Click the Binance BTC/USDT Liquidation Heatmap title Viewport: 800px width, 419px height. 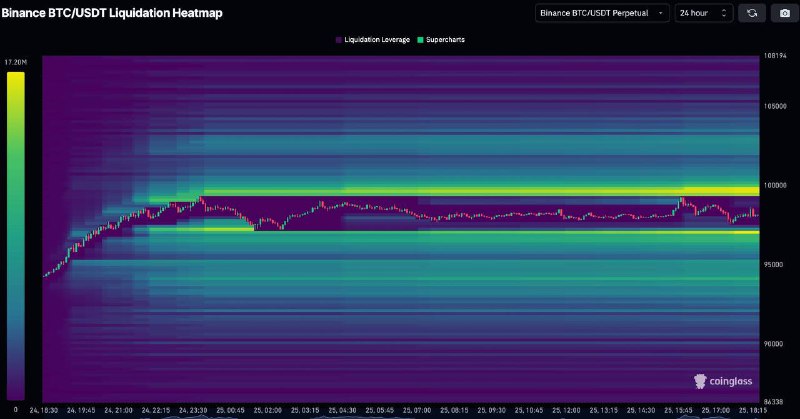[x=112, y=13]
